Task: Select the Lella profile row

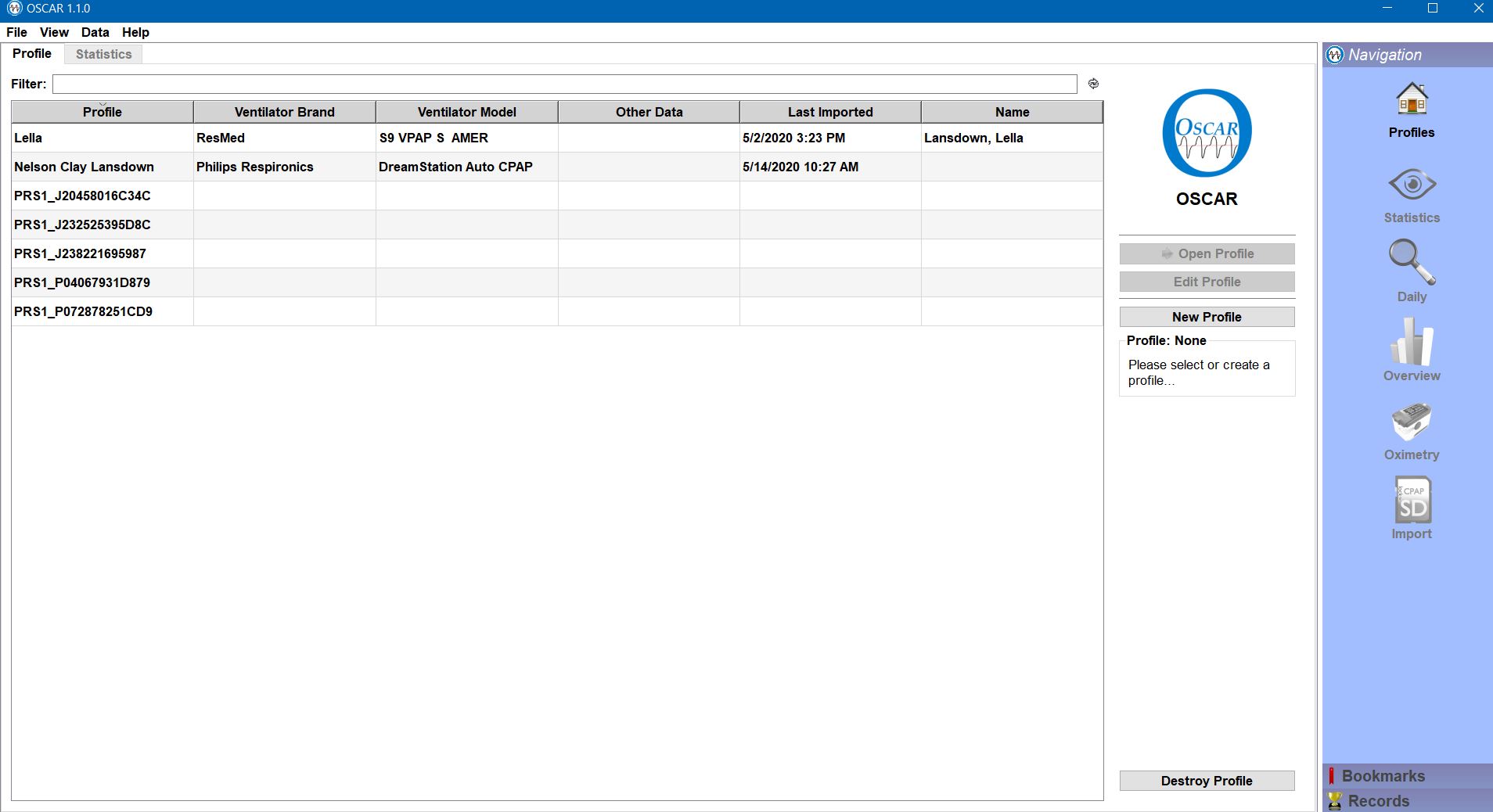Action: point(557,138)
